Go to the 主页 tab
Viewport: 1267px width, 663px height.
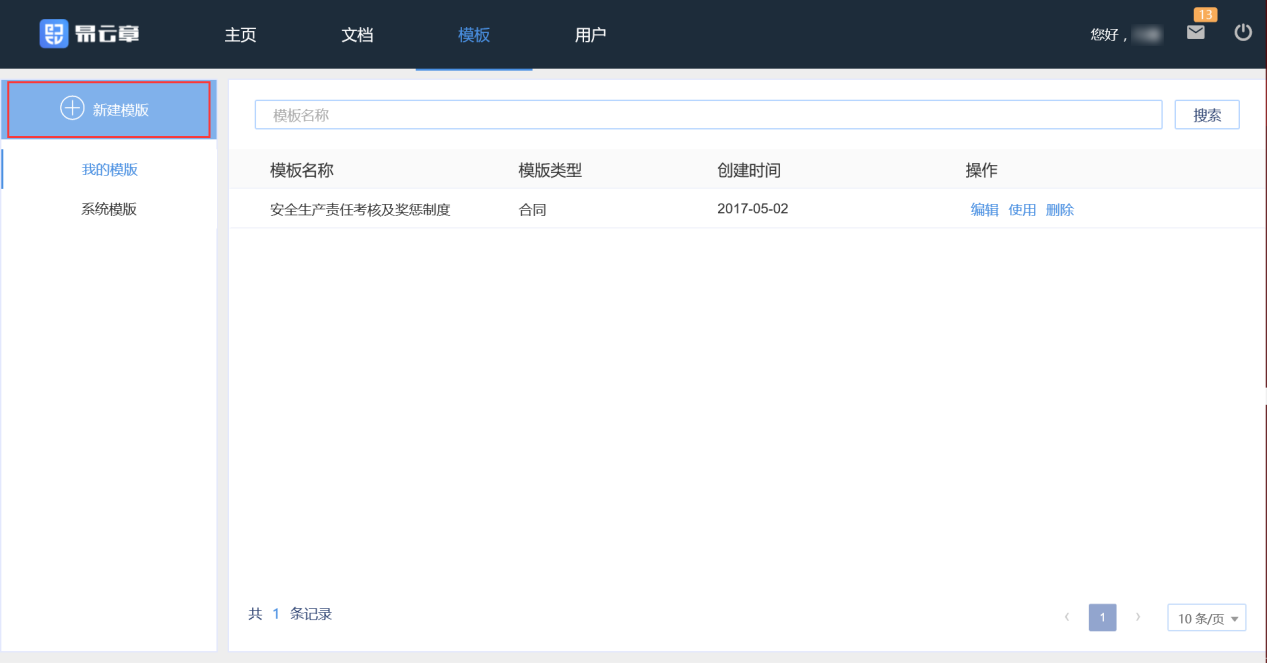[x=240, y=35]
